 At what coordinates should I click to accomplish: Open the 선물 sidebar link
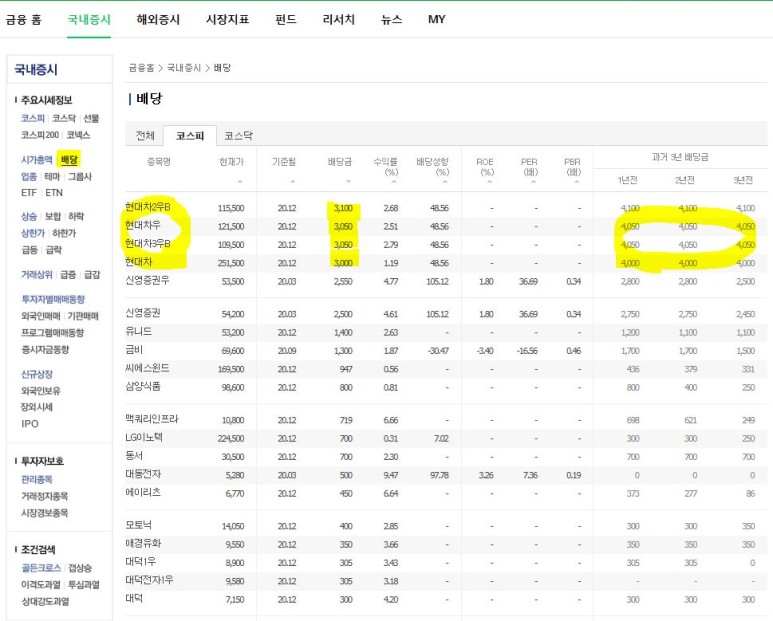pyautogui.click(x=91, y=118)
